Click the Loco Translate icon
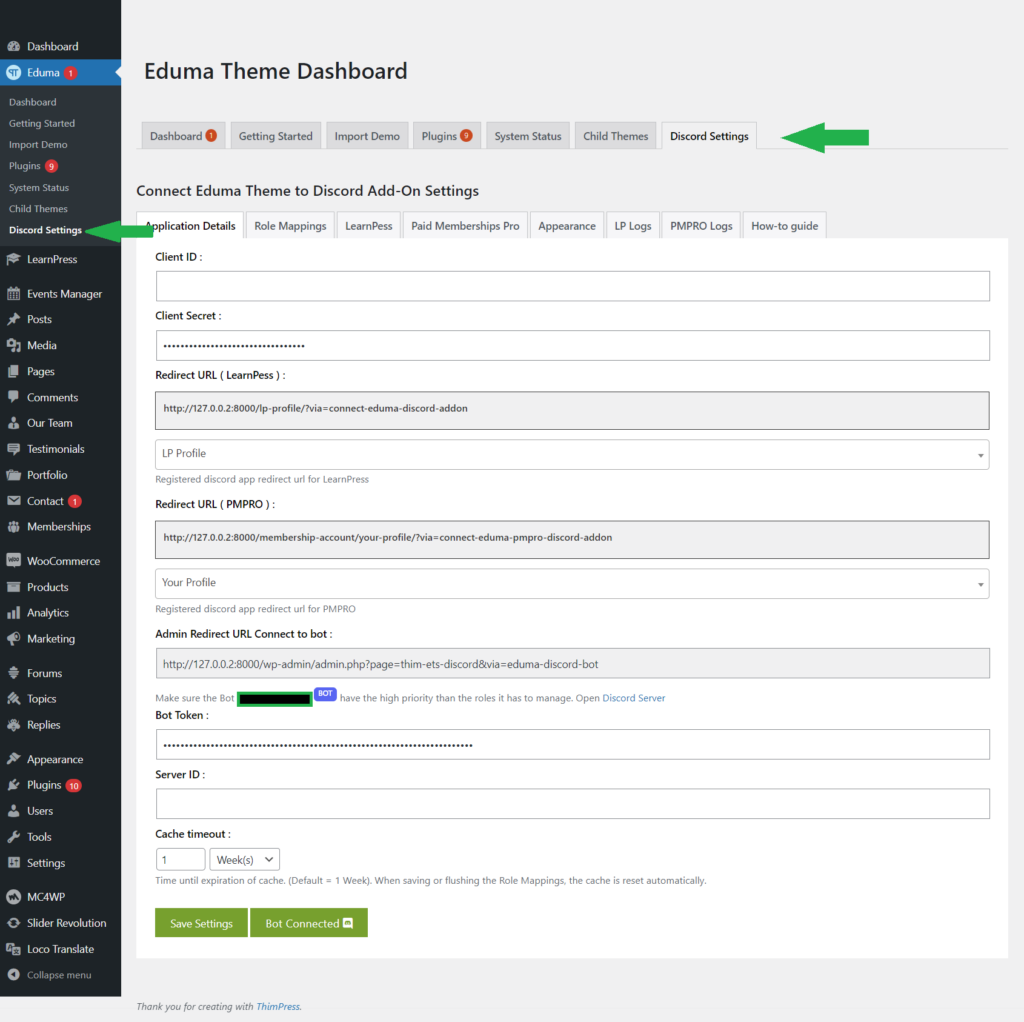1024x1022 pixels. [x=14, y=949]
